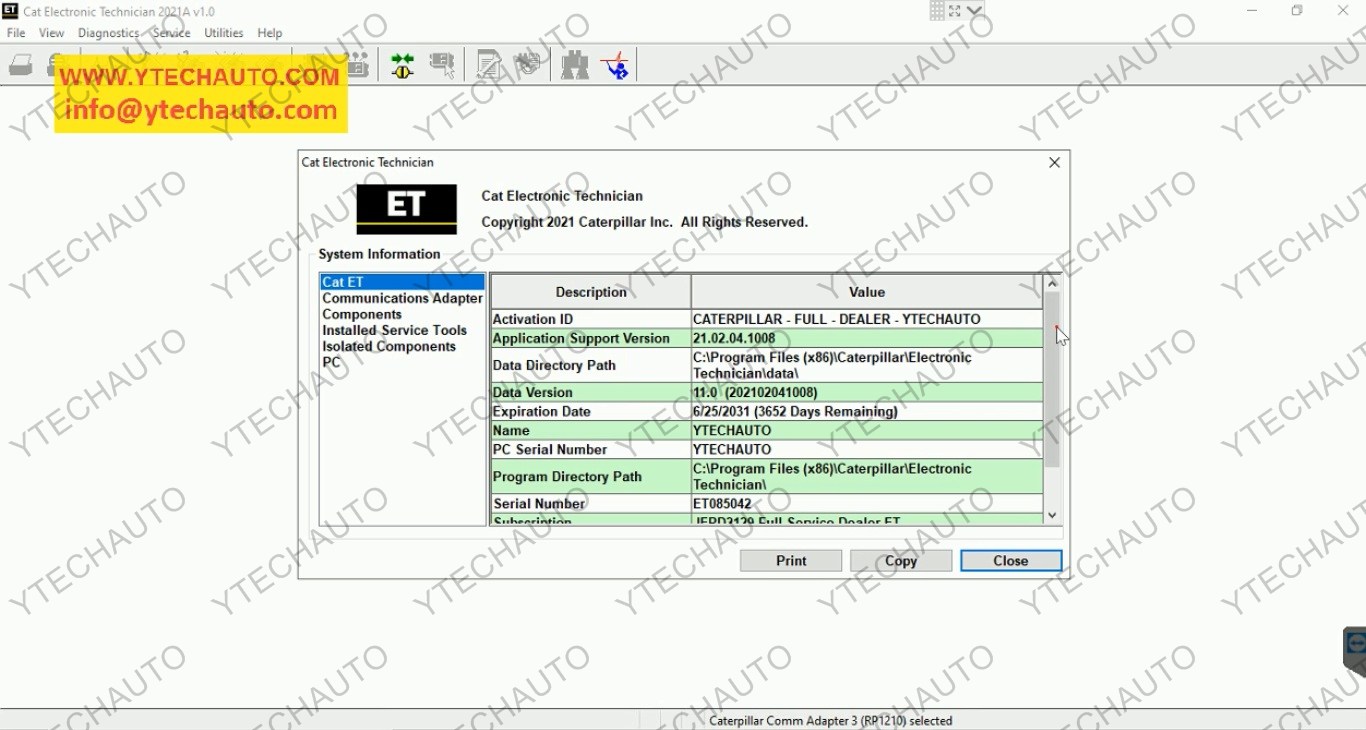1366x730 pixels.
Task: Click the status bar Caterpillar Comm Adapter 3 text
Action: [x=831, y=720]
